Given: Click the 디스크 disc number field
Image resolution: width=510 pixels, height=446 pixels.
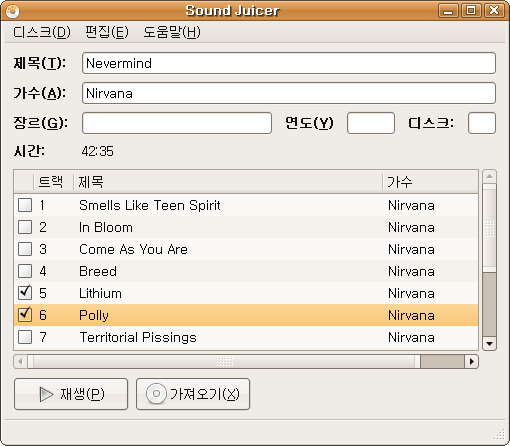Looking at the screenshot, I should (482, 123).
